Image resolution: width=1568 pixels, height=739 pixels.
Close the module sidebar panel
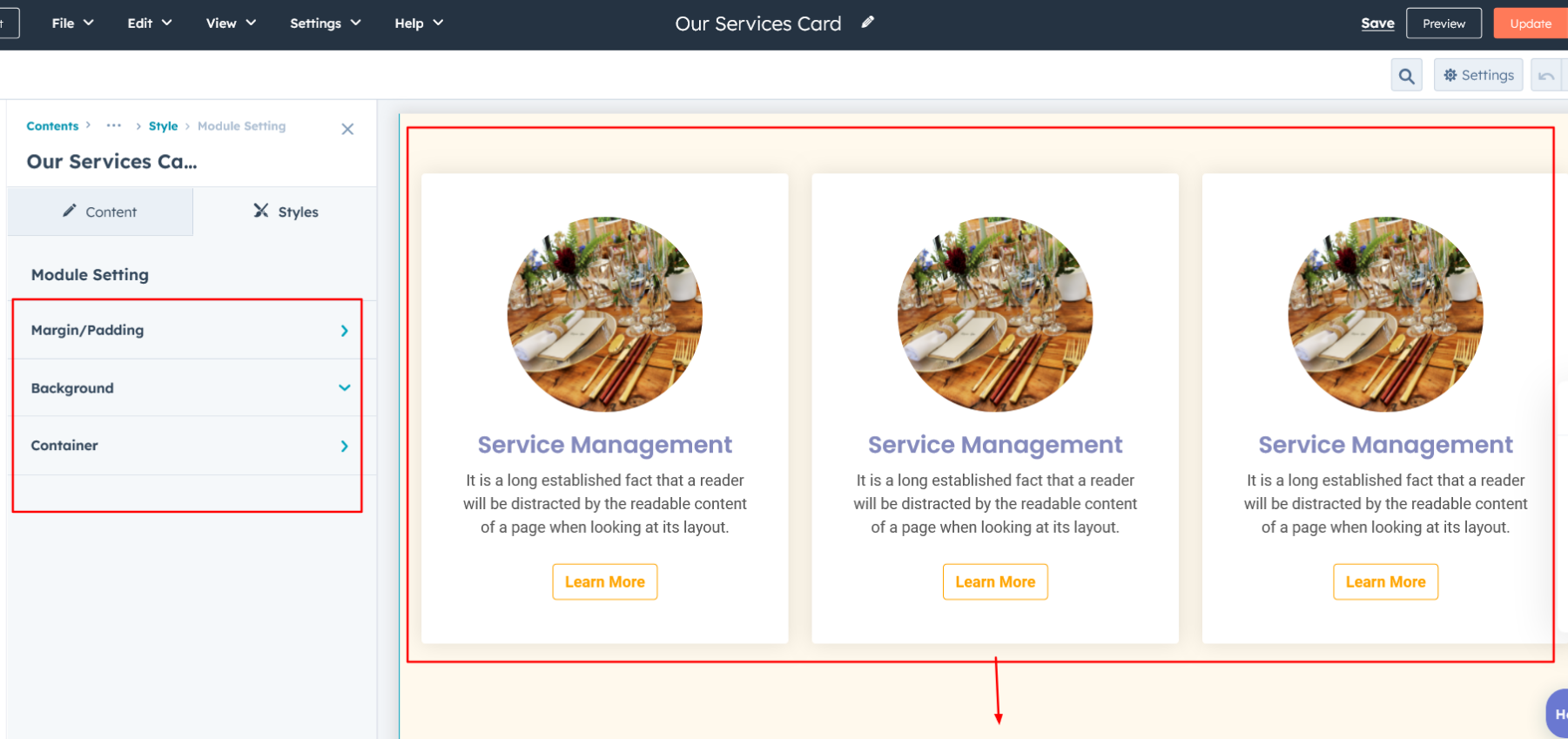[x=347, y=129]
